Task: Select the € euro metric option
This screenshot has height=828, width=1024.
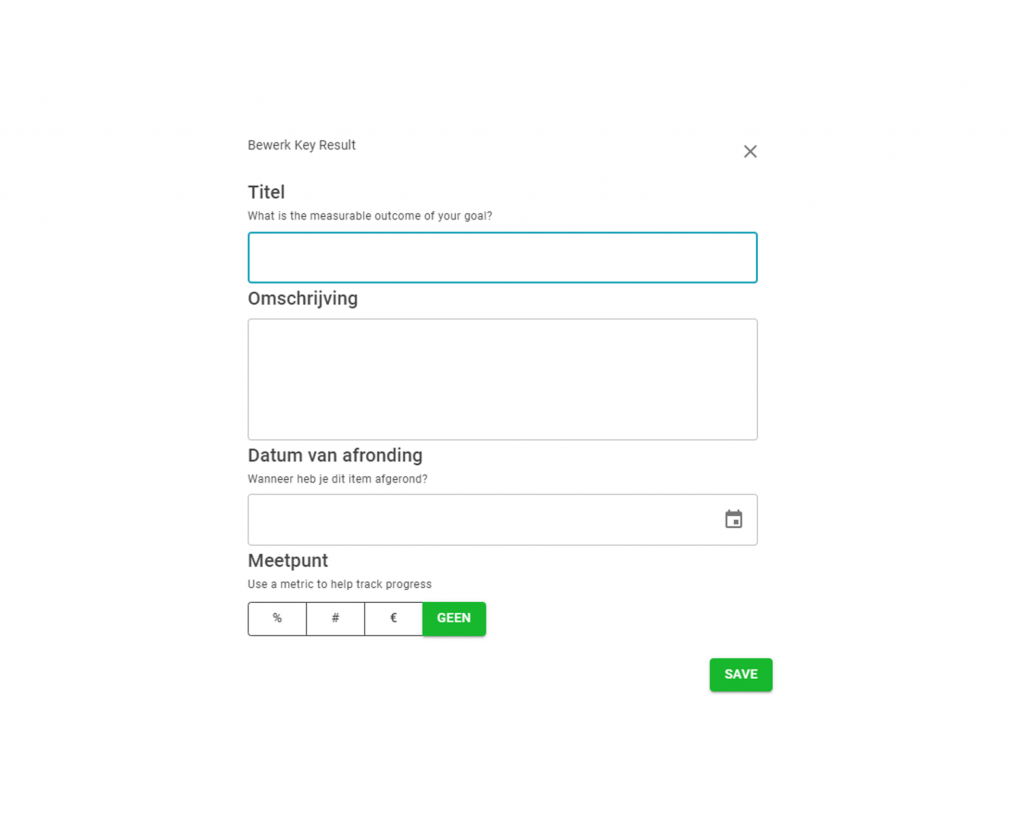Action: coord(393,618)
